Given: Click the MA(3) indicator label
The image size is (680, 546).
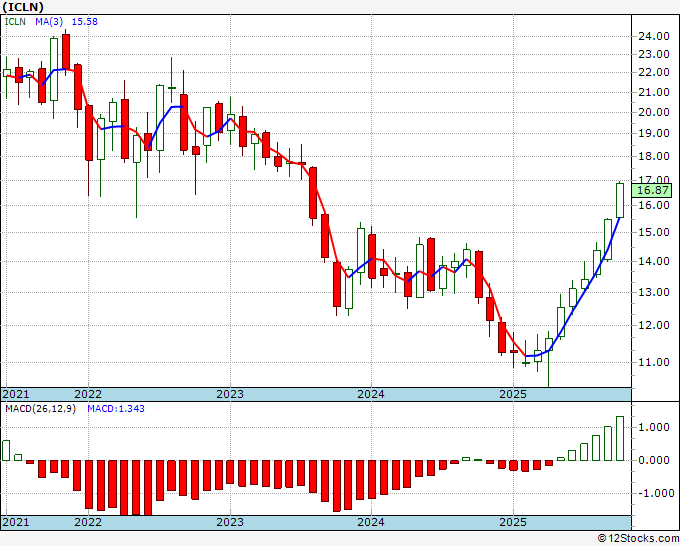Looking at the screenshot, I should (49, 21).
